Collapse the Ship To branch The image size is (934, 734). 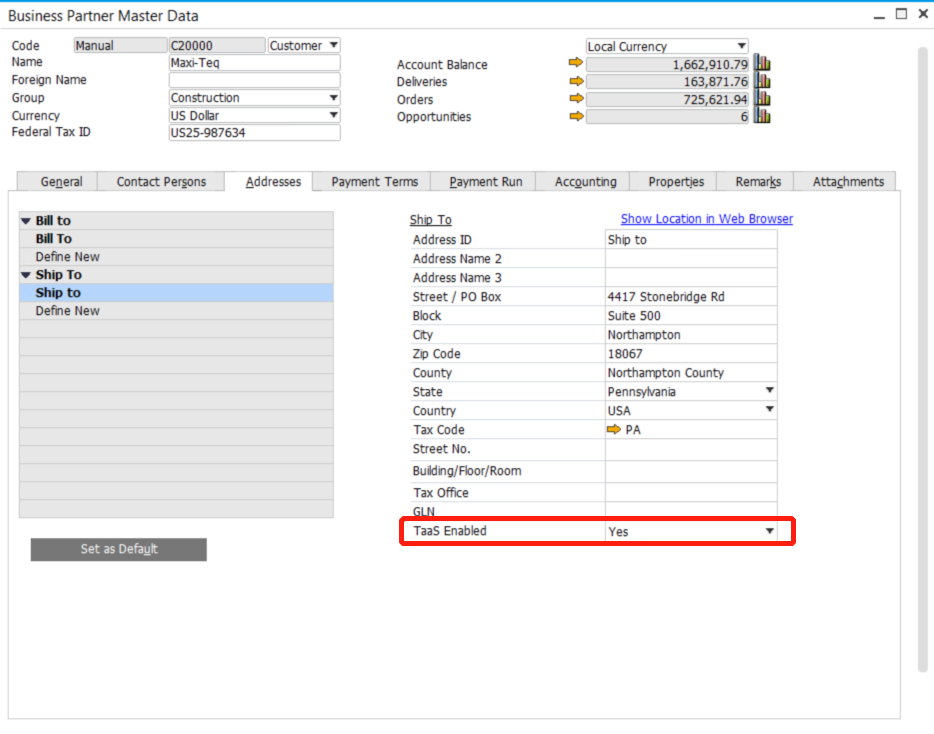click(24, 274)
